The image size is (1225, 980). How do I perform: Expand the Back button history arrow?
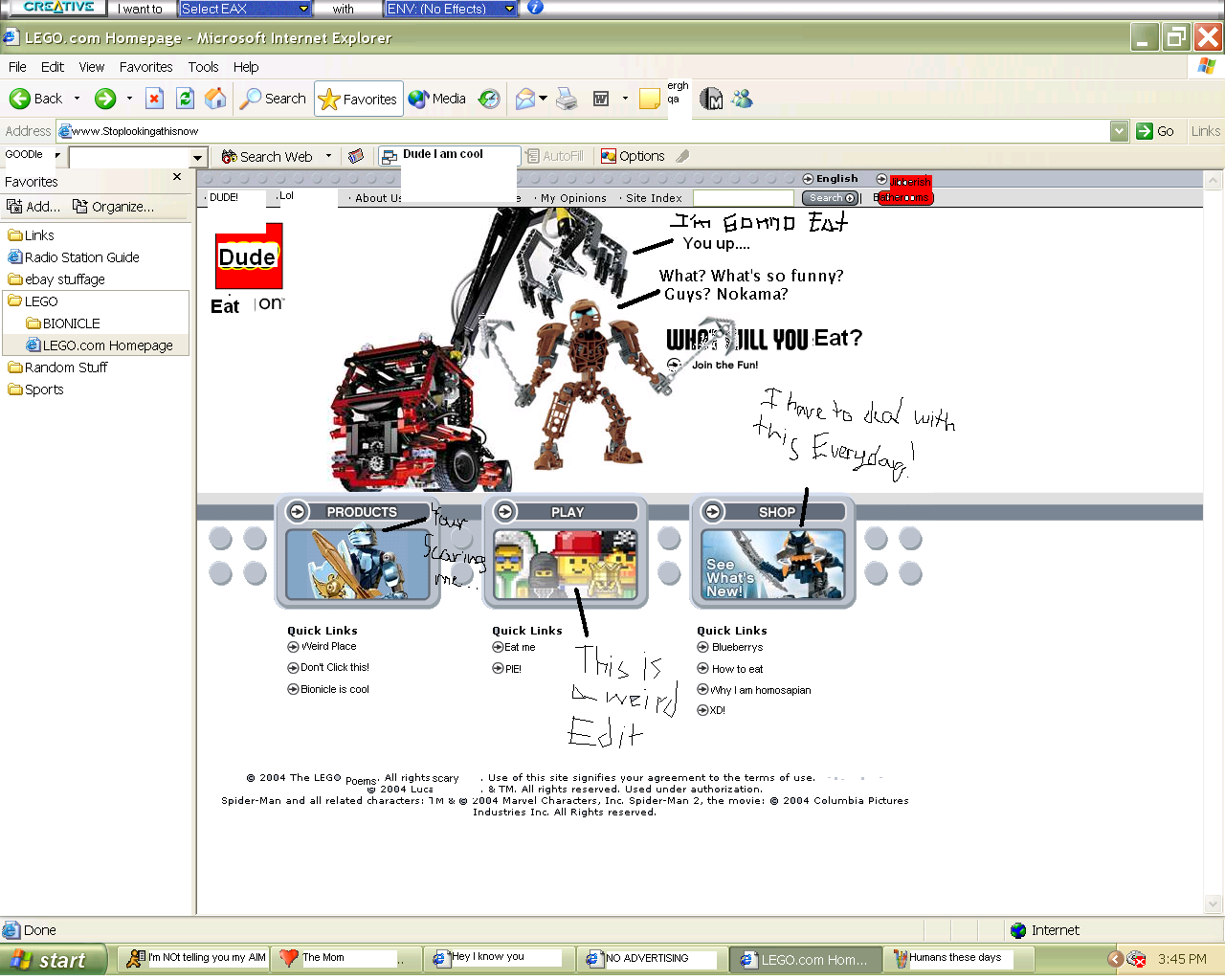77,99
